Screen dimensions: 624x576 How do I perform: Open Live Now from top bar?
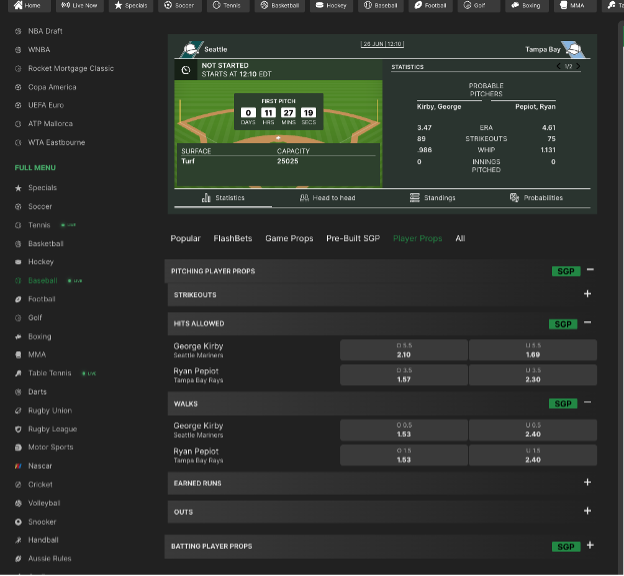coord(80,6)
